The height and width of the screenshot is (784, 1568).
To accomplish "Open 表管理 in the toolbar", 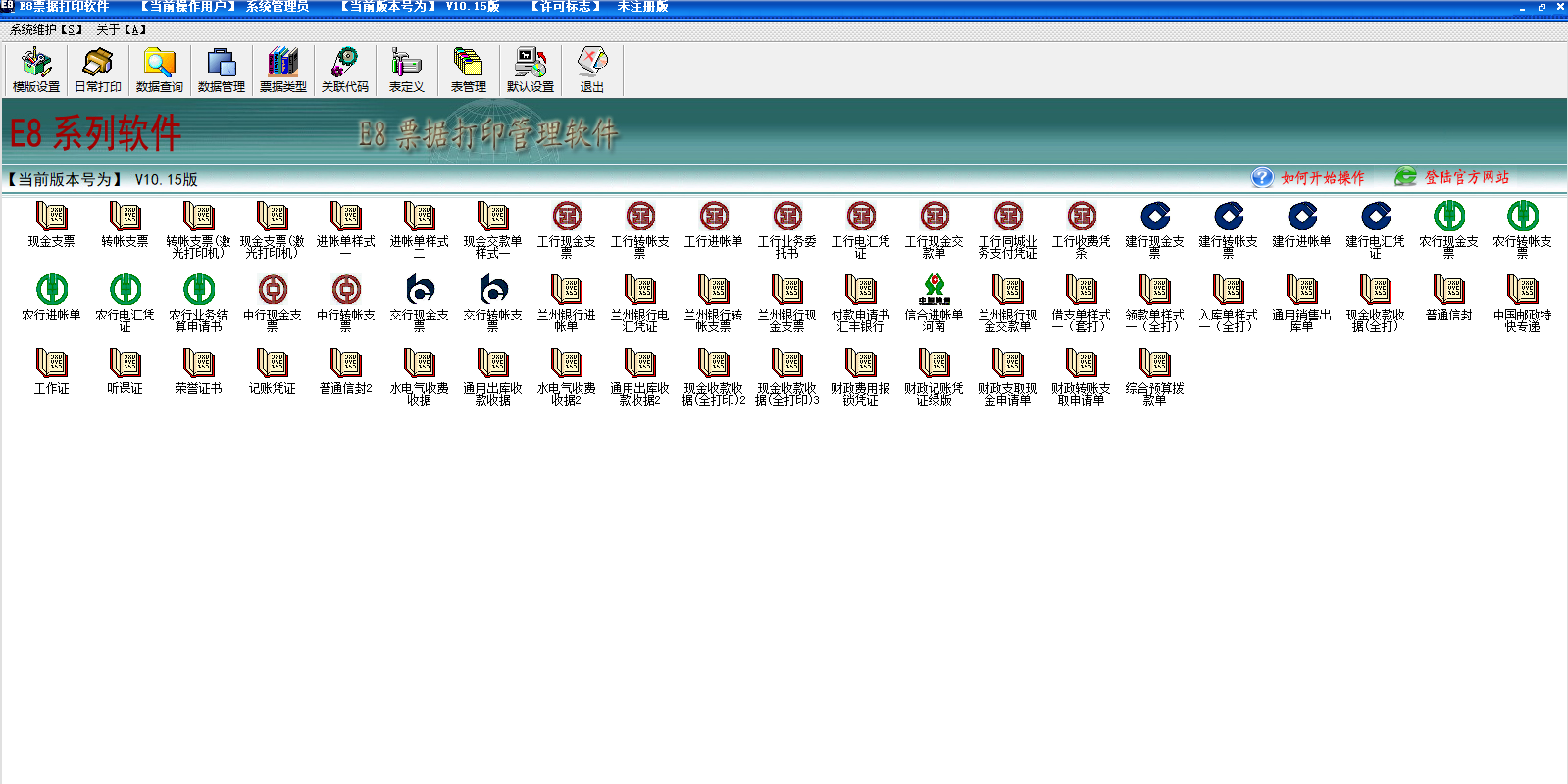I will pos(469,70).
